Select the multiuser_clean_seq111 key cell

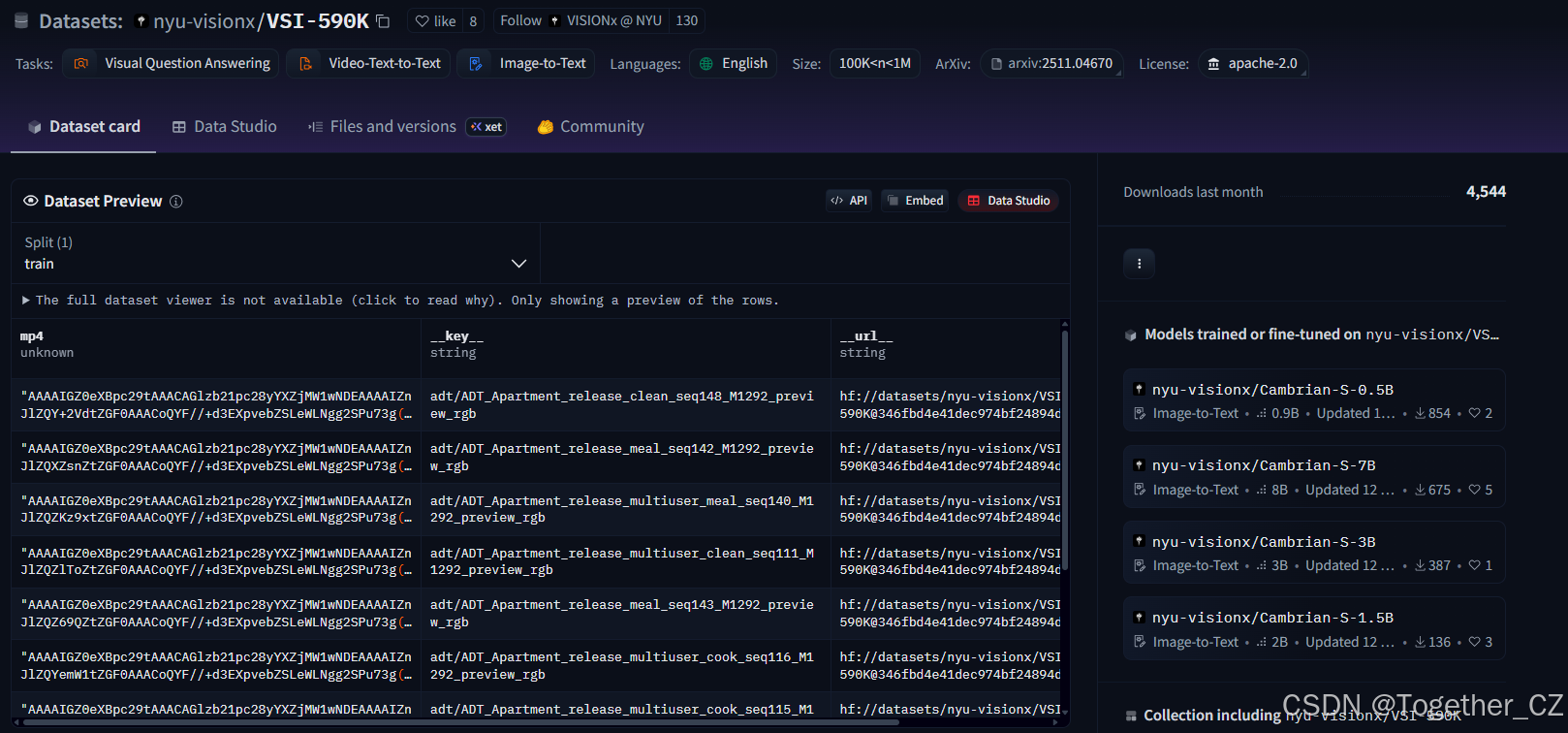(x=626, y=561)
